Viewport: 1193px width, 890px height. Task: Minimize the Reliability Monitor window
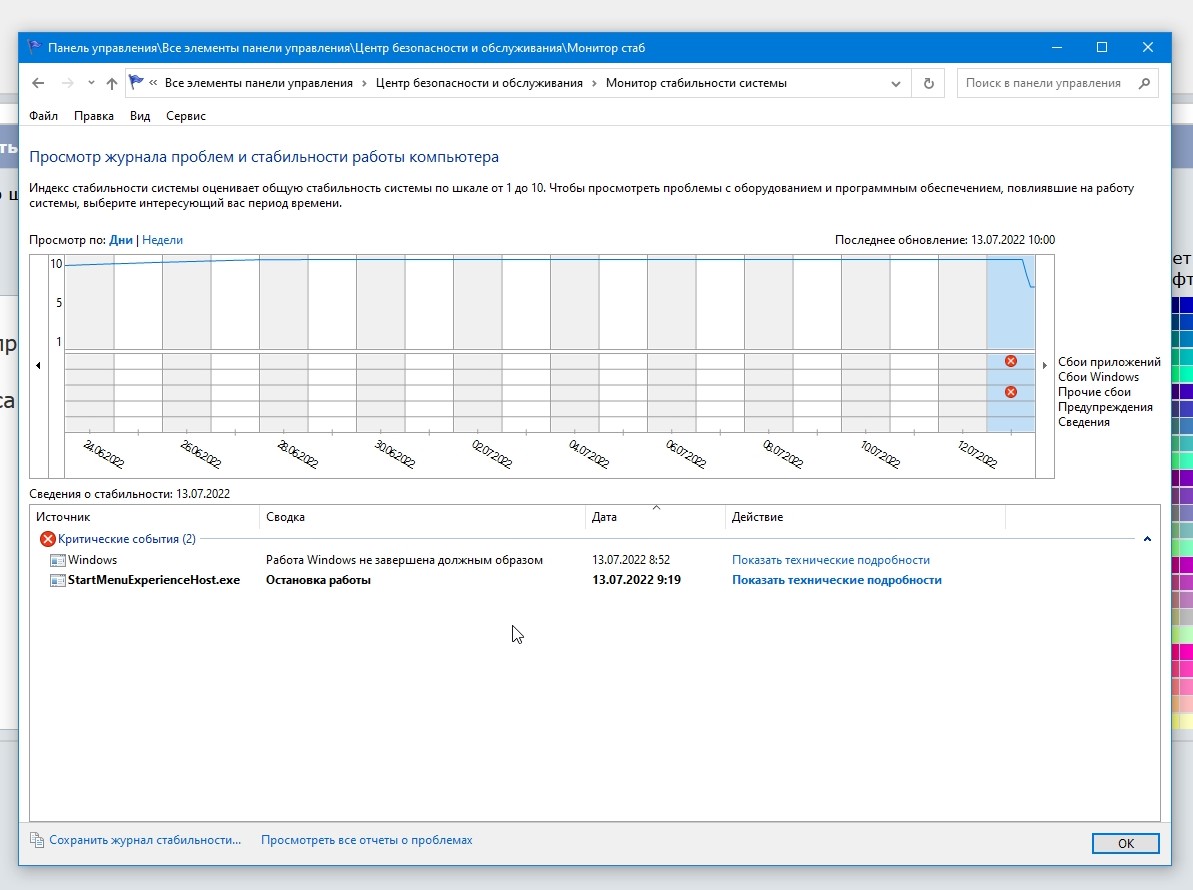[1057, 47]
